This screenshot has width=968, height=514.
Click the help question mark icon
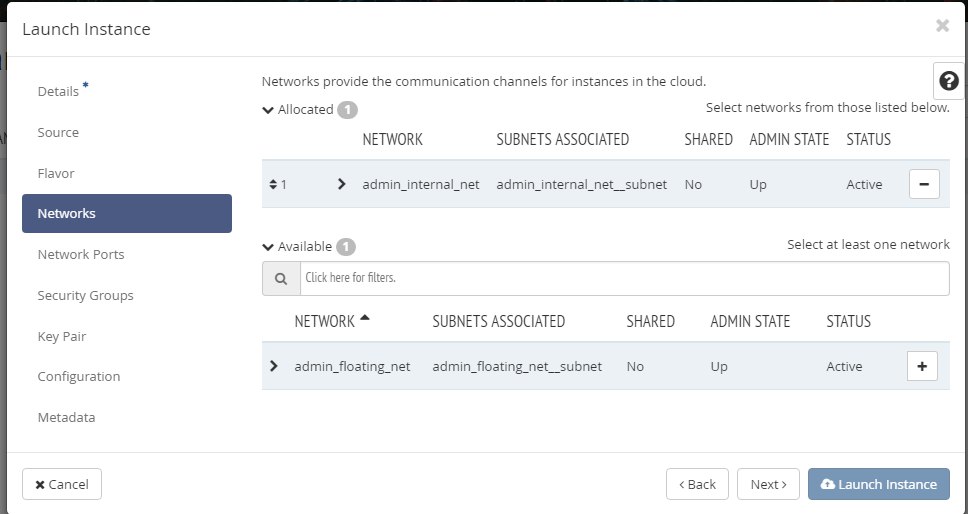click(949, 81)
